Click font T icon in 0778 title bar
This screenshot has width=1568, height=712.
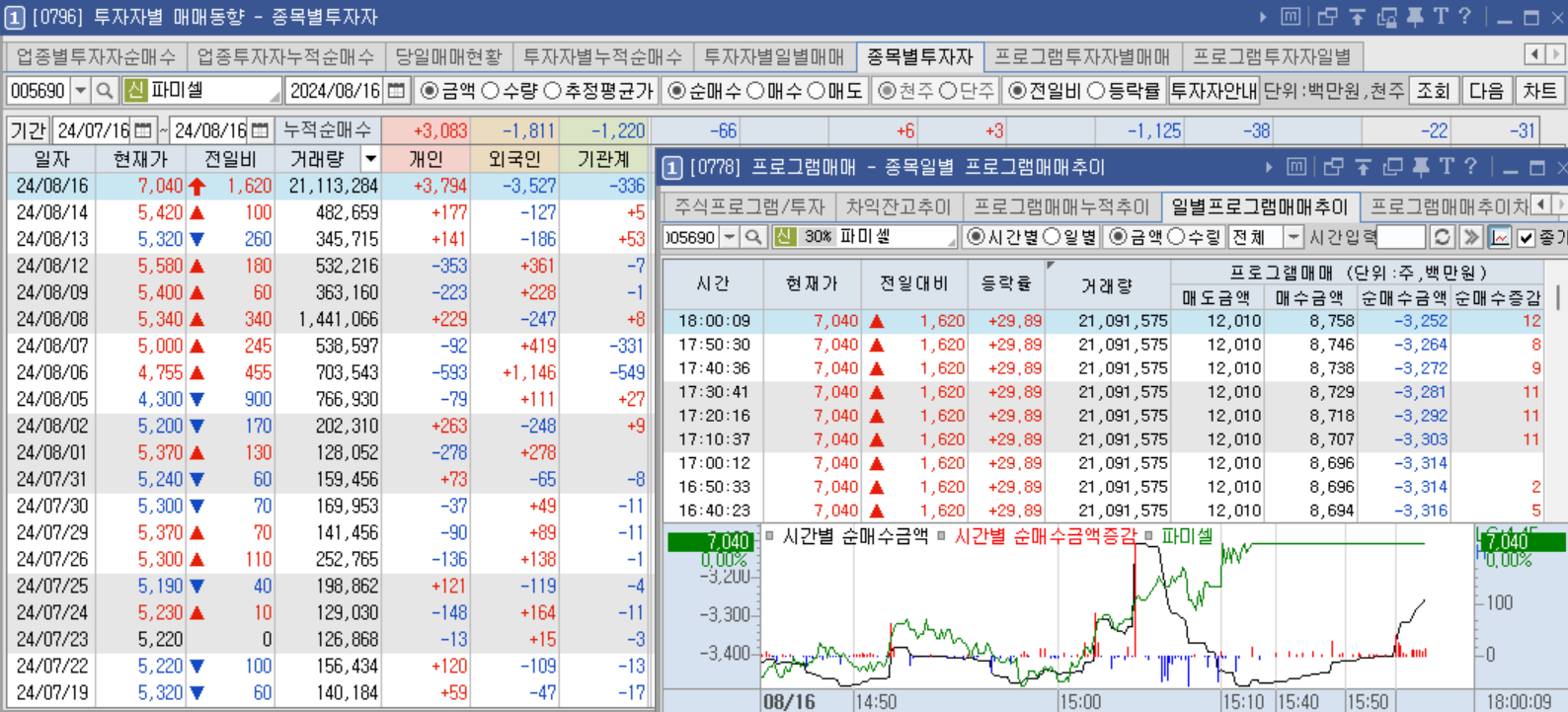(x=1447, y=167)
